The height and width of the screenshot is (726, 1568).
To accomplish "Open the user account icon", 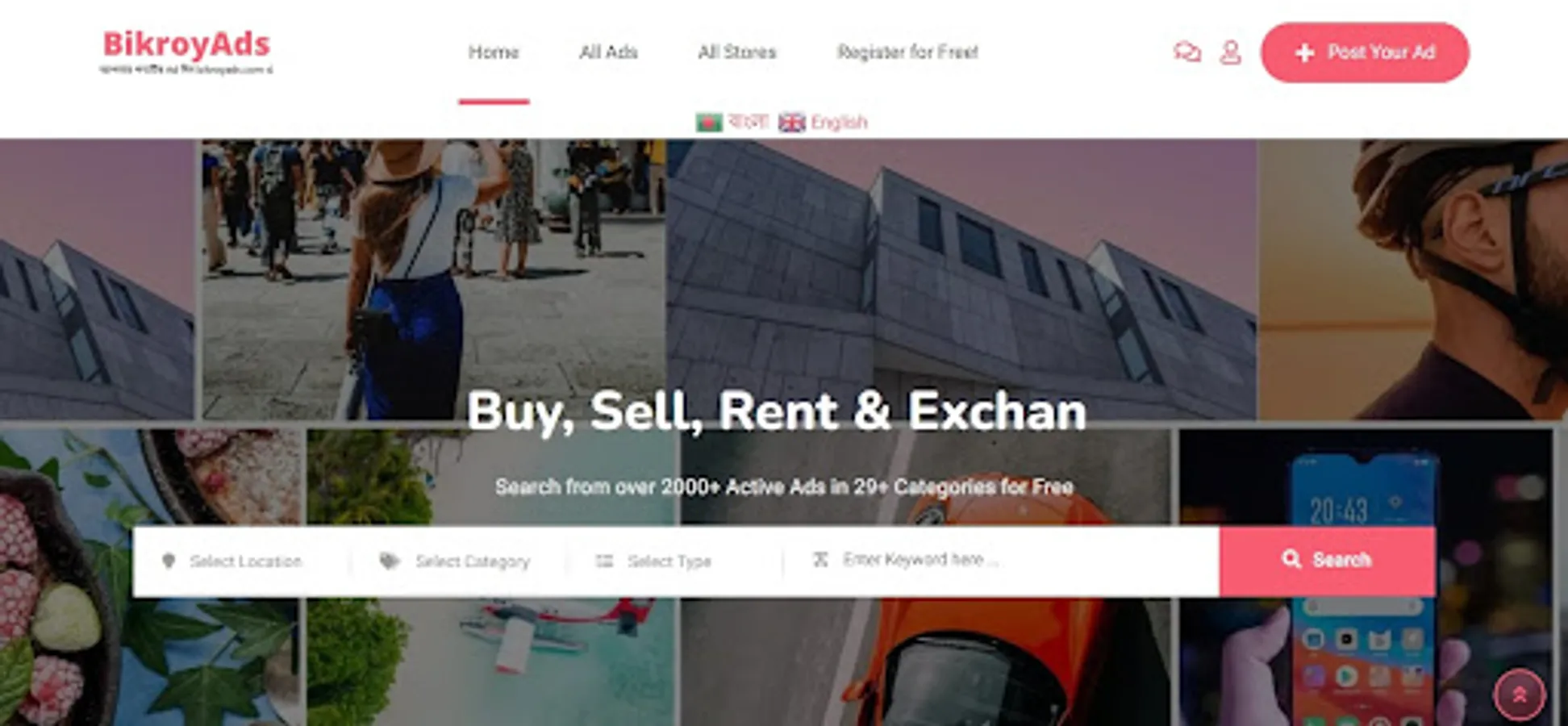I will pos(1230,52).
